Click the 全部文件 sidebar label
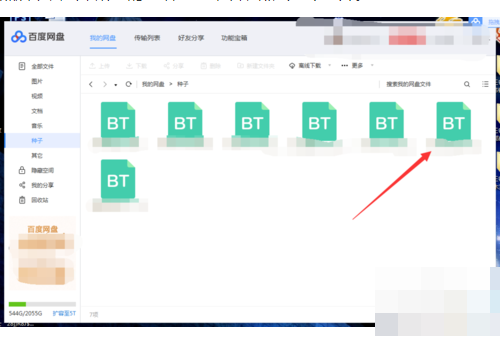 43,66
